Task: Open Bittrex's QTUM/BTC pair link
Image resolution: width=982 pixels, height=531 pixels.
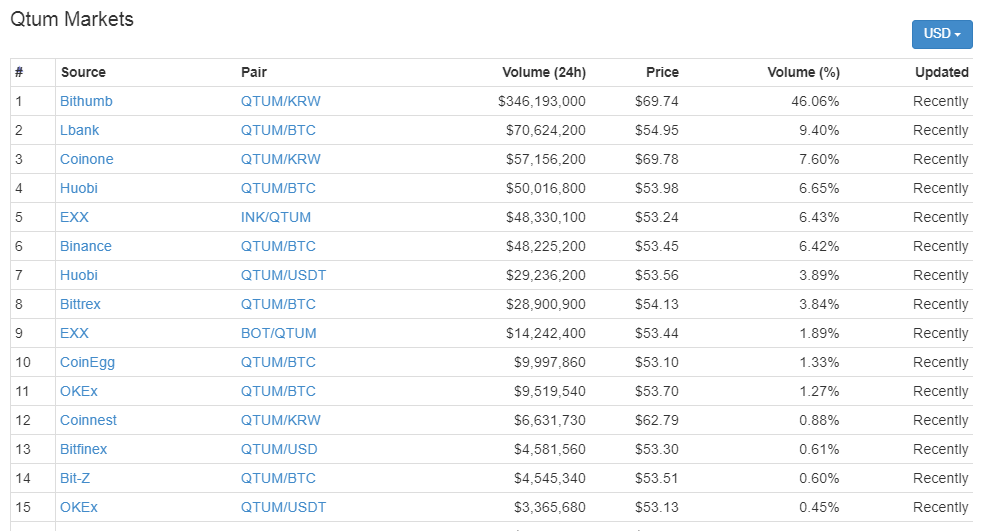Action: pos(278,304)
